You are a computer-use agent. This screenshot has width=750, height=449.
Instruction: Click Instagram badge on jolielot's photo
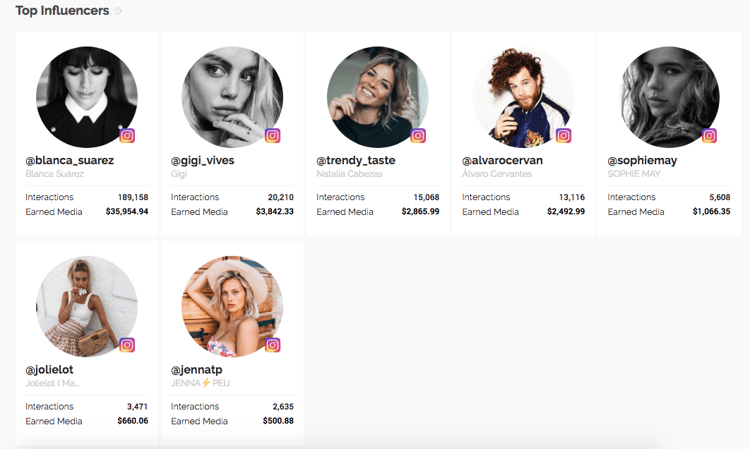[127, 345]
